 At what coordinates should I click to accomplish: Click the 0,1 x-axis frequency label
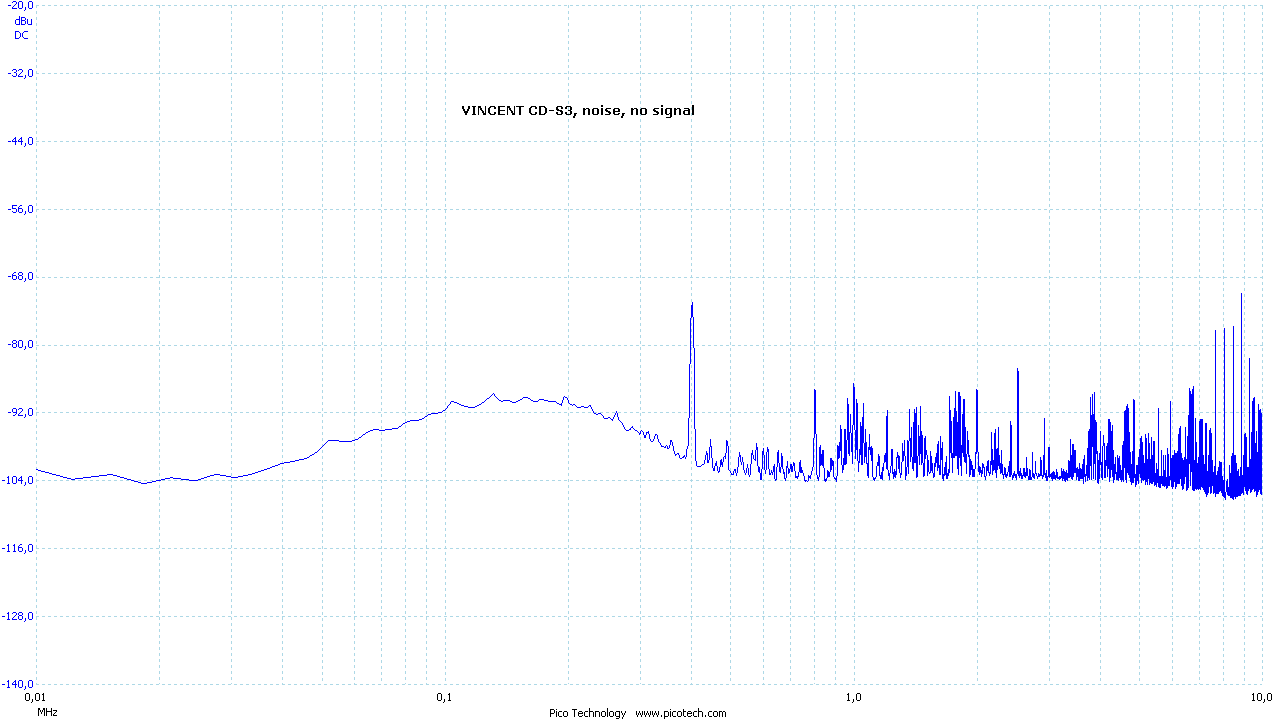click(444, 696)
